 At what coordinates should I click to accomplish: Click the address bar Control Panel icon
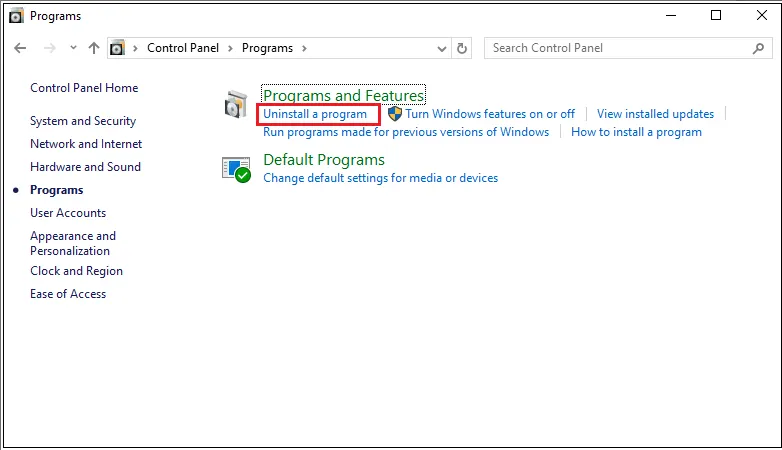[x=119, y=48]
